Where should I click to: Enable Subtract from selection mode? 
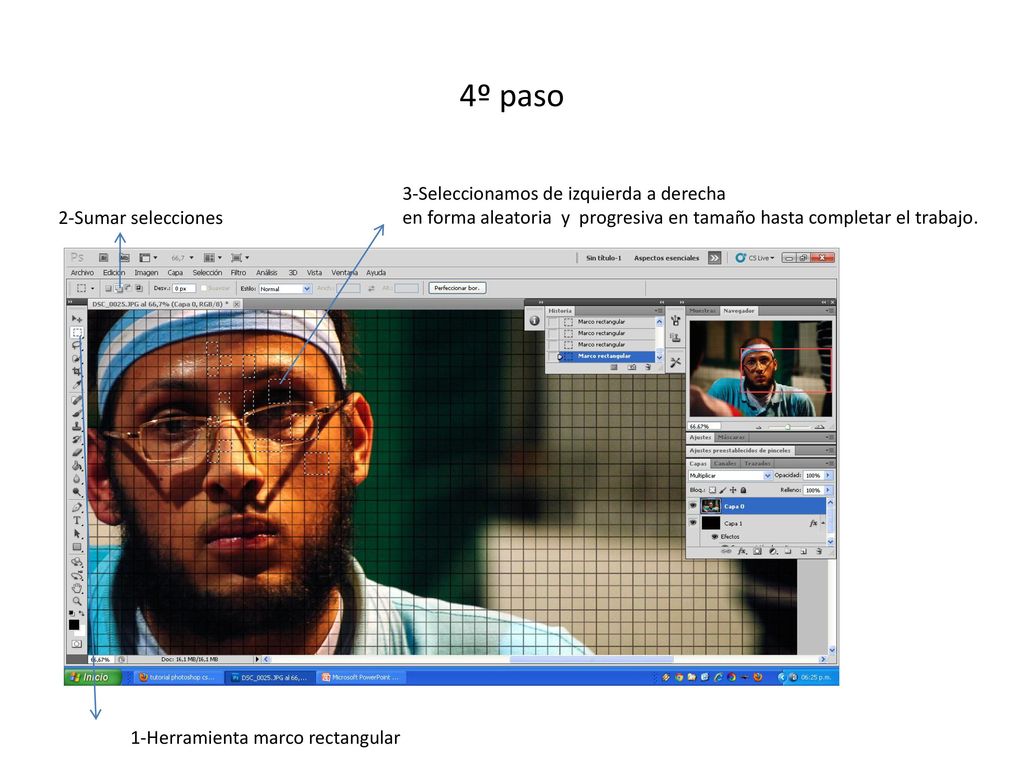(x=129, y=288)
